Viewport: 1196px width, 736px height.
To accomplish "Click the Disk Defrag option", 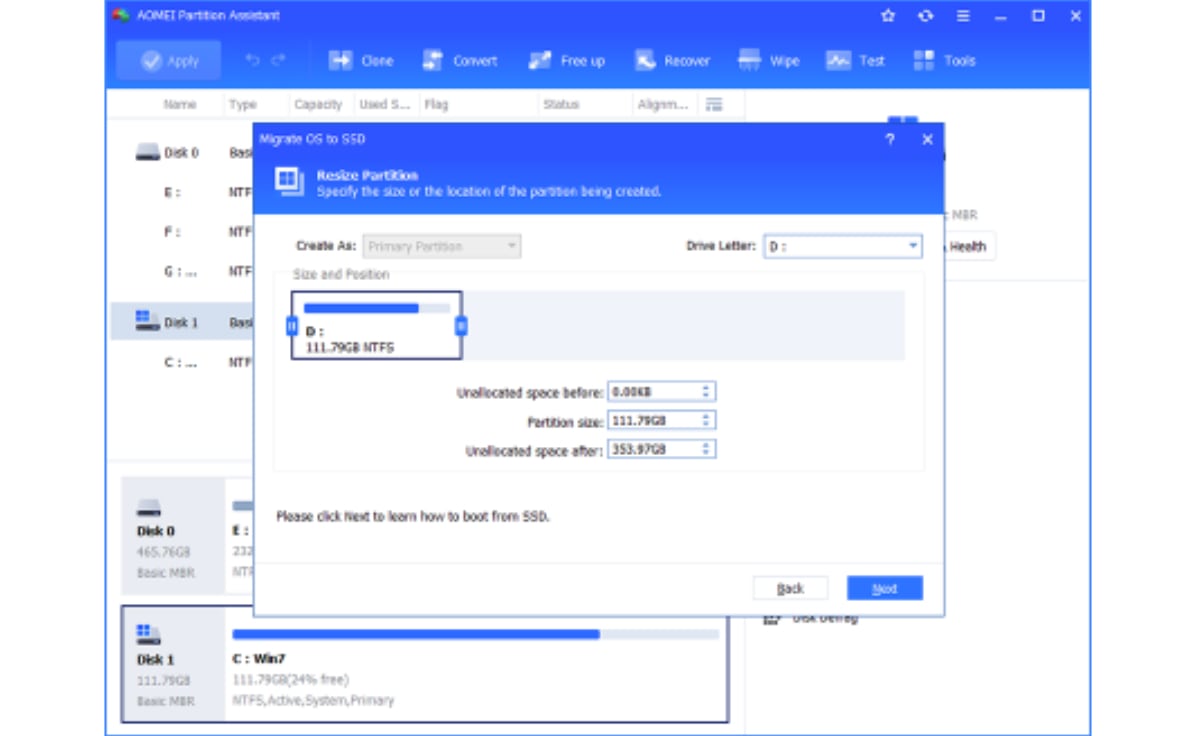I will 811,619.
